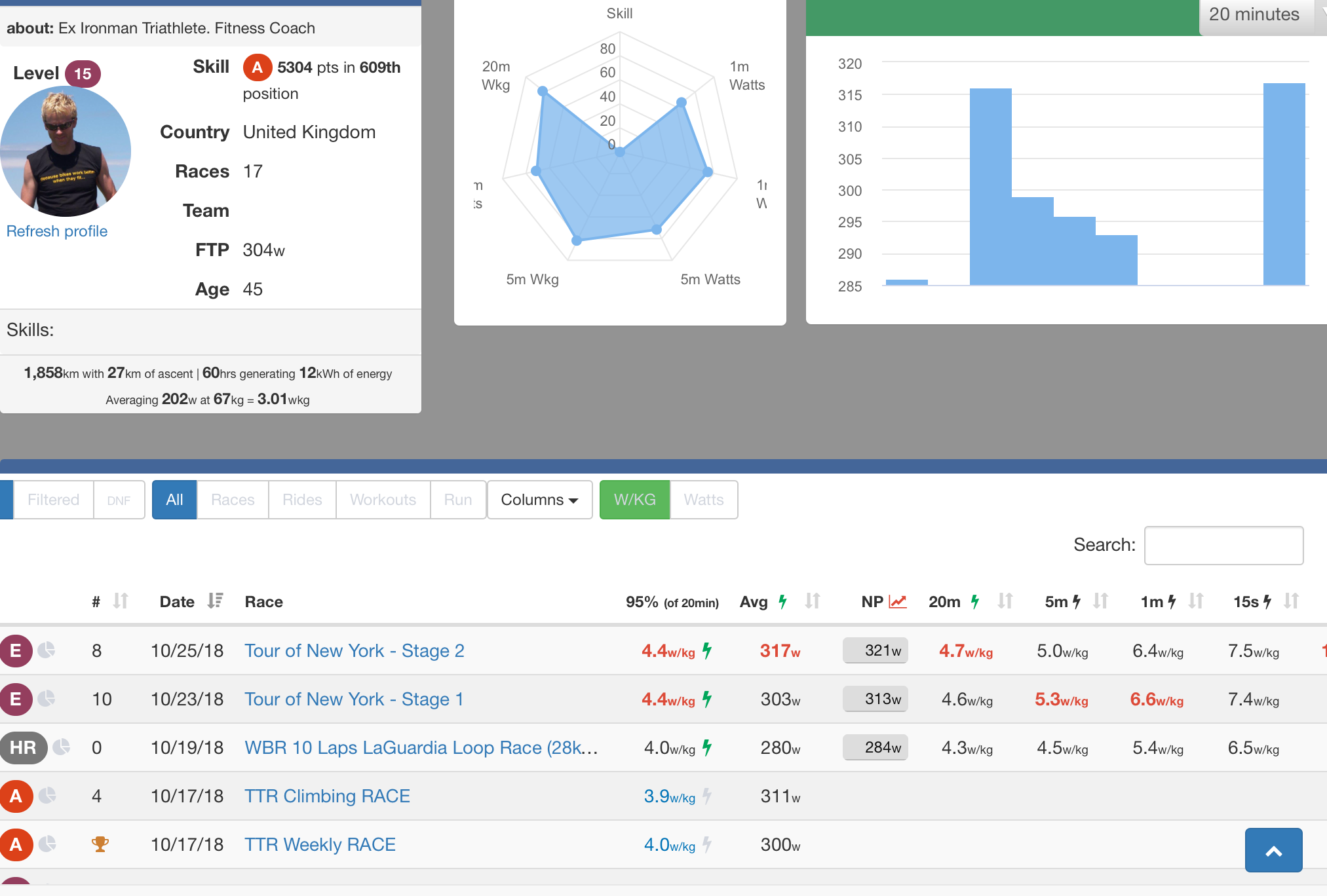Toggle W/KG display mode

coord(634,500)
